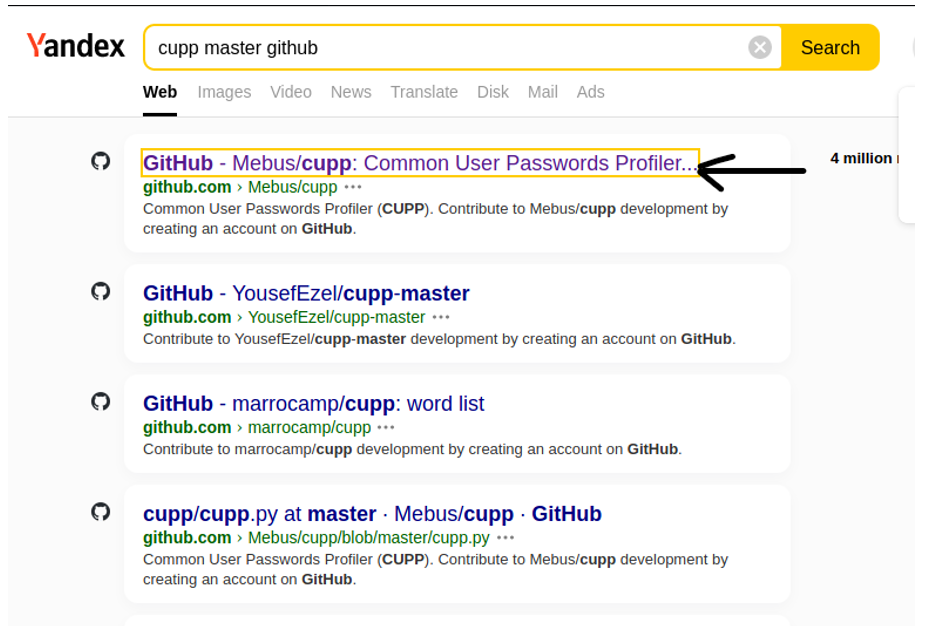The image size is (929, 626).
Task: Open the three-dot menu next to cupp.py URL
Action: point(505,538)
